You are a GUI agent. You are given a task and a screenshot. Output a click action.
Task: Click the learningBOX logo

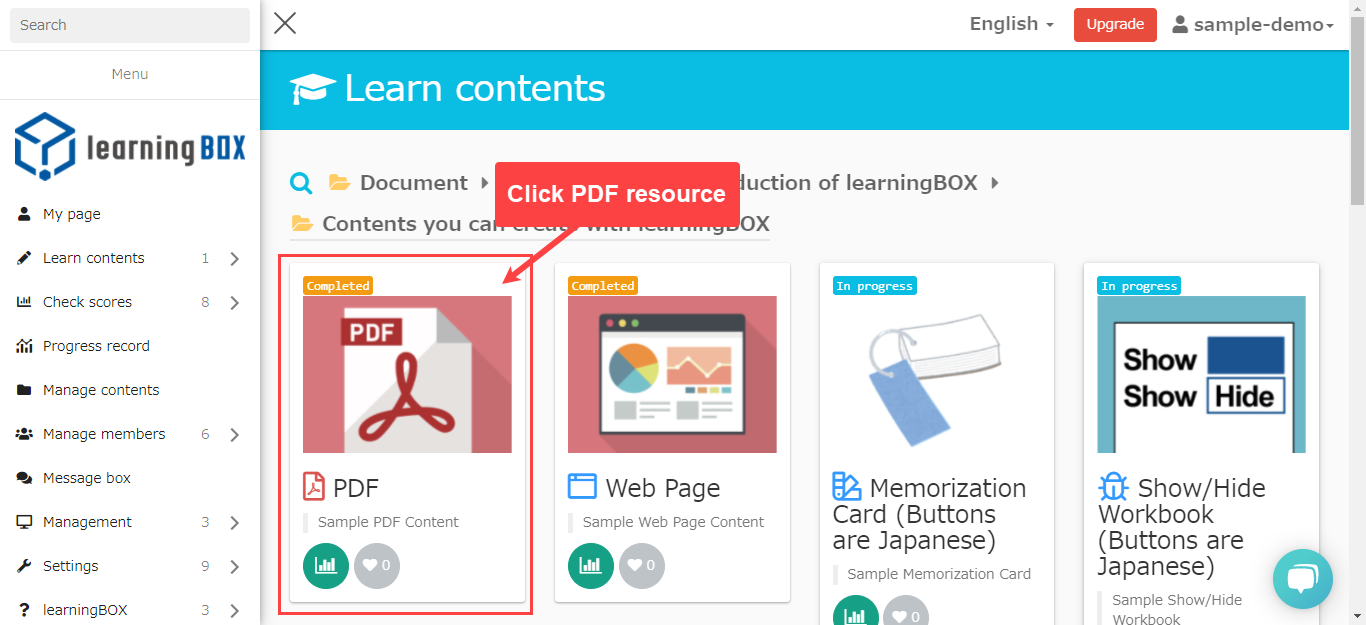(130, 146)
